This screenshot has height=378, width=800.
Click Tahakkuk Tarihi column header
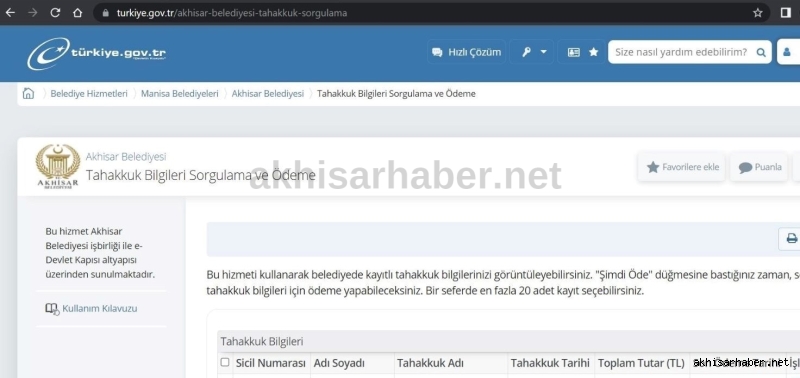point(550,363)
